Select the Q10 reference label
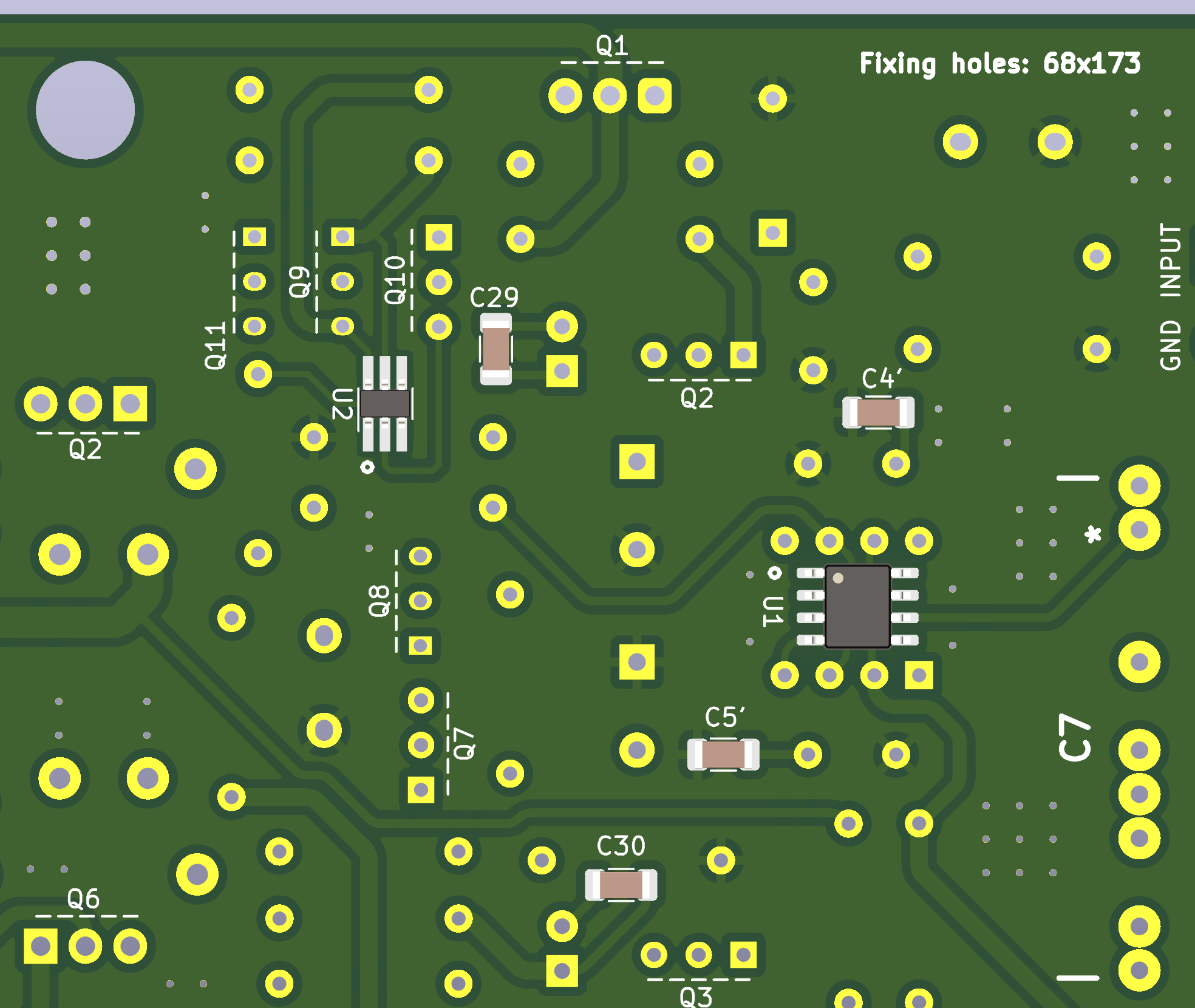Screen dimensions: 1195x1008 (395, 280)
